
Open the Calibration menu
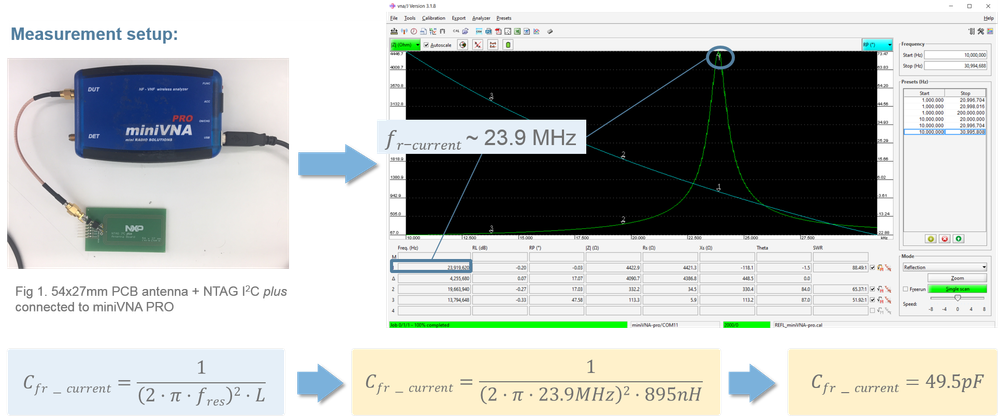pos(433,18)
